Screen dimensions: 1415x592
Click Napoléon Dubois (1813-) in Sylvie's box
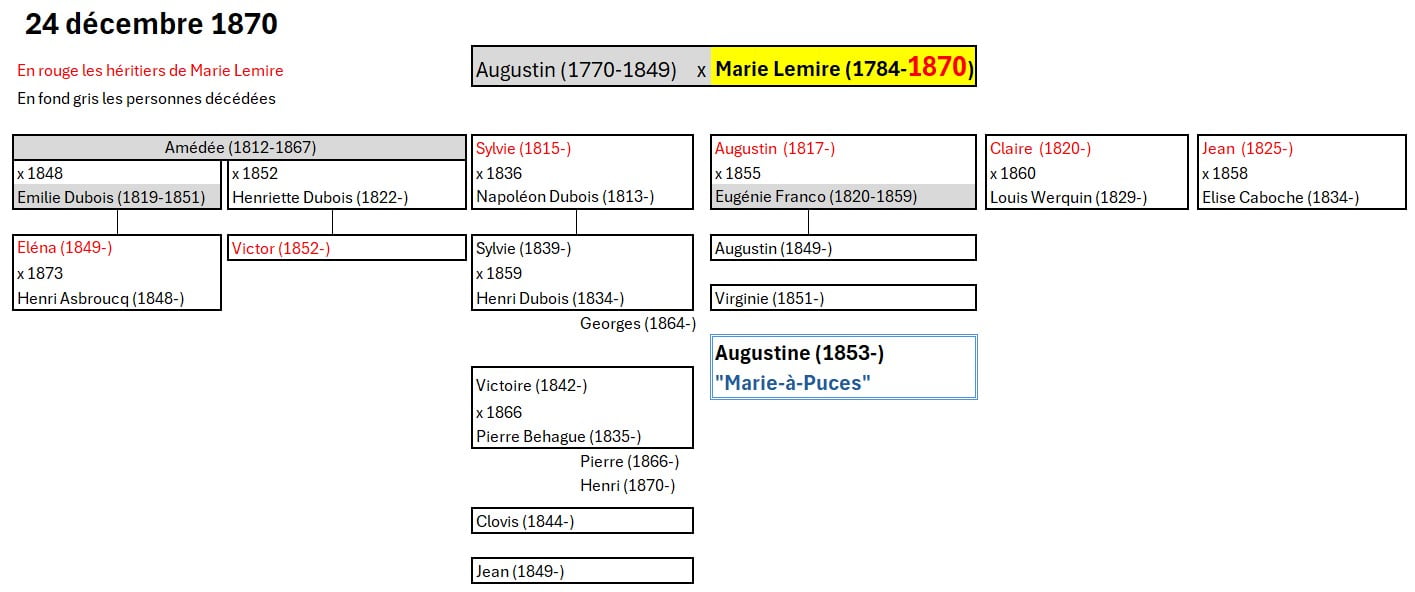pos(565,197)
